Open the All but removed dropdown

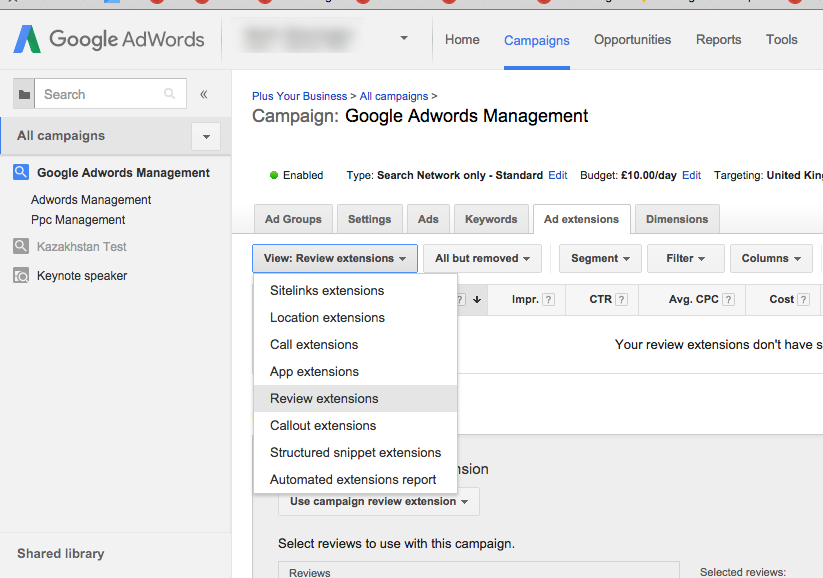[482, 258]
